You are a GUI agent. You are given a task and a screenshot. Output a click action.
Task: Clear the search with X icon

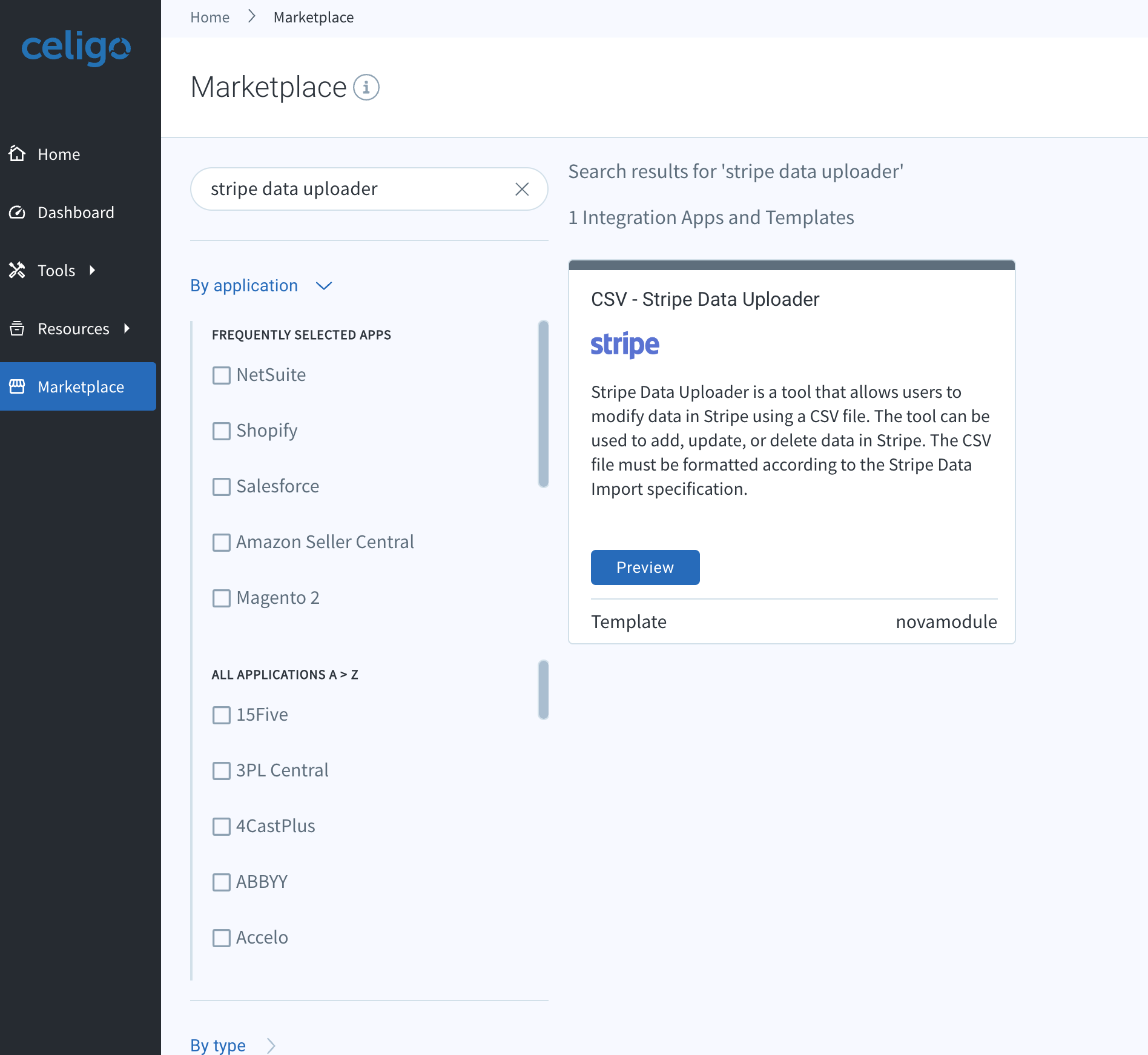[522, 189]
